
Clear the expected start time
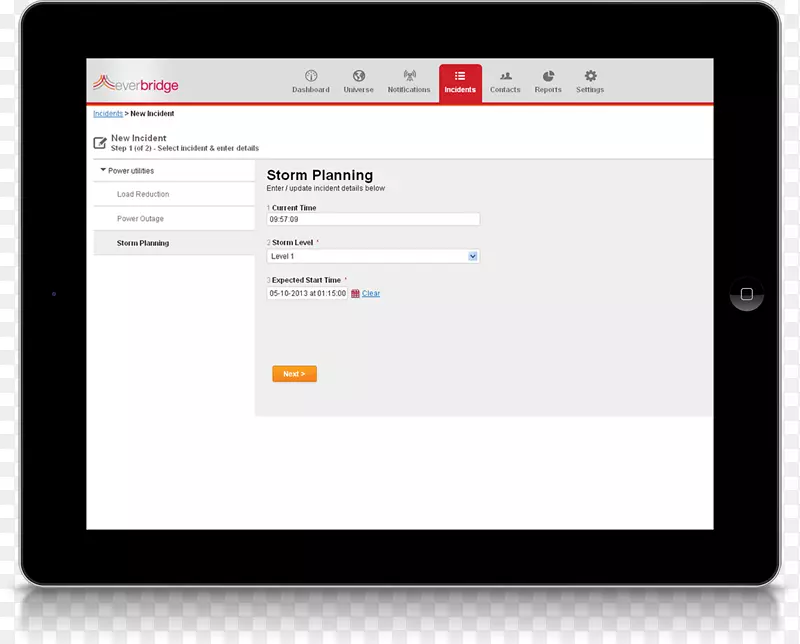click(x=371, y=293)
